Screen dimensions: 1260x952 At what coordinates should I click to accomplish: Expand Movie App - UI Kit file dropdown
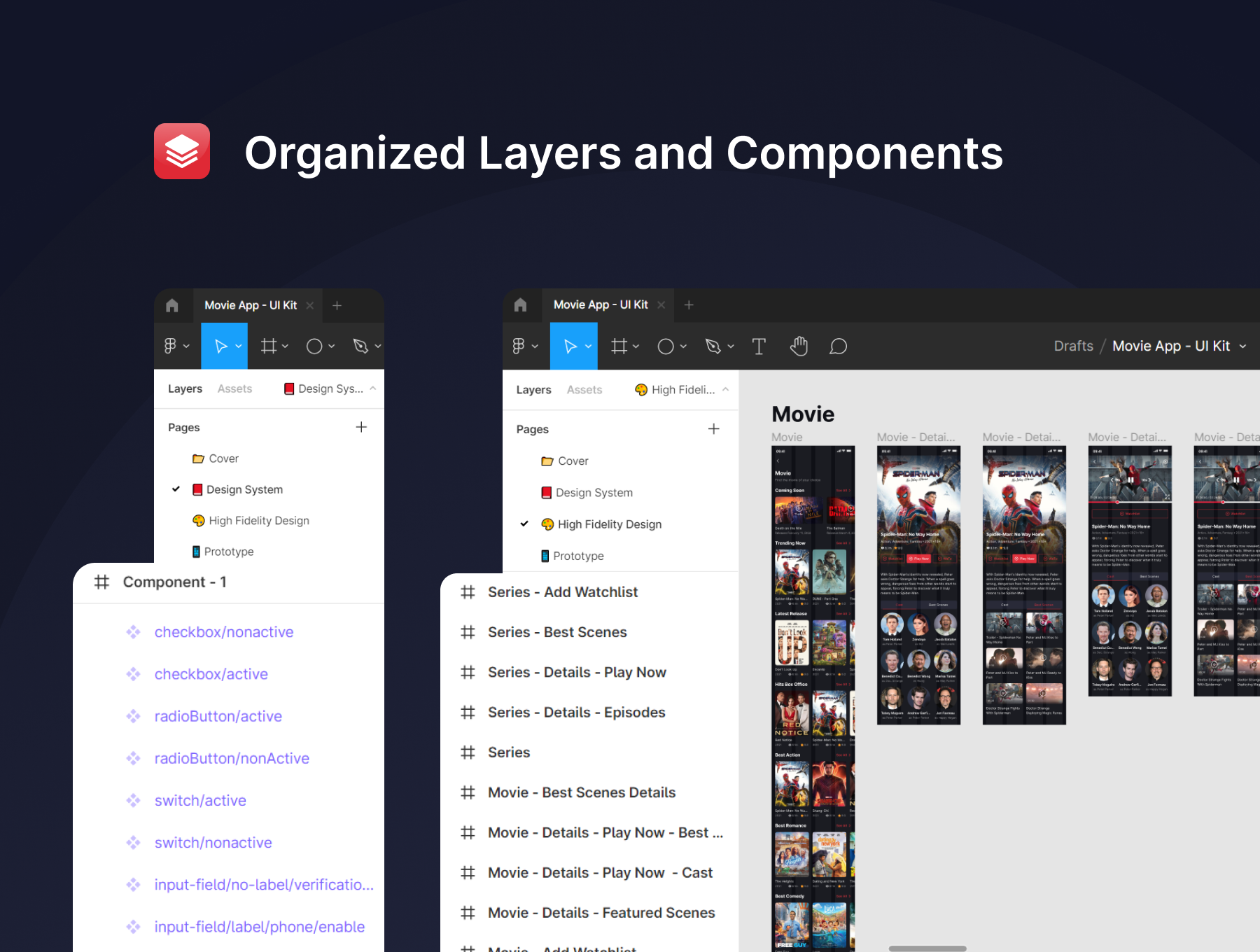1243,346
